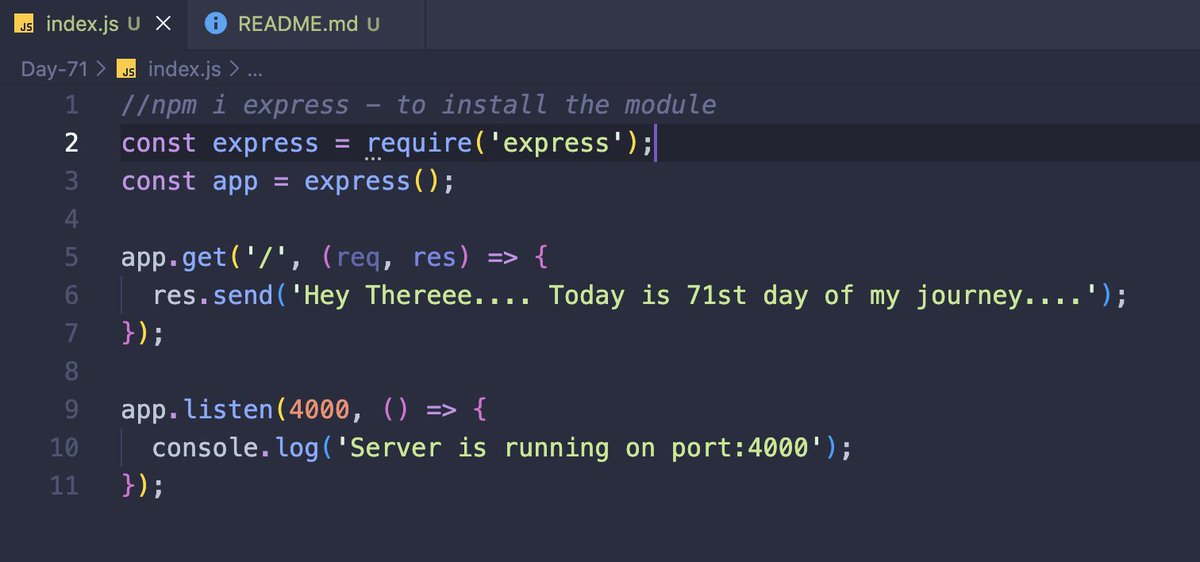Switch to the index.js editor tab

[93, 24]
